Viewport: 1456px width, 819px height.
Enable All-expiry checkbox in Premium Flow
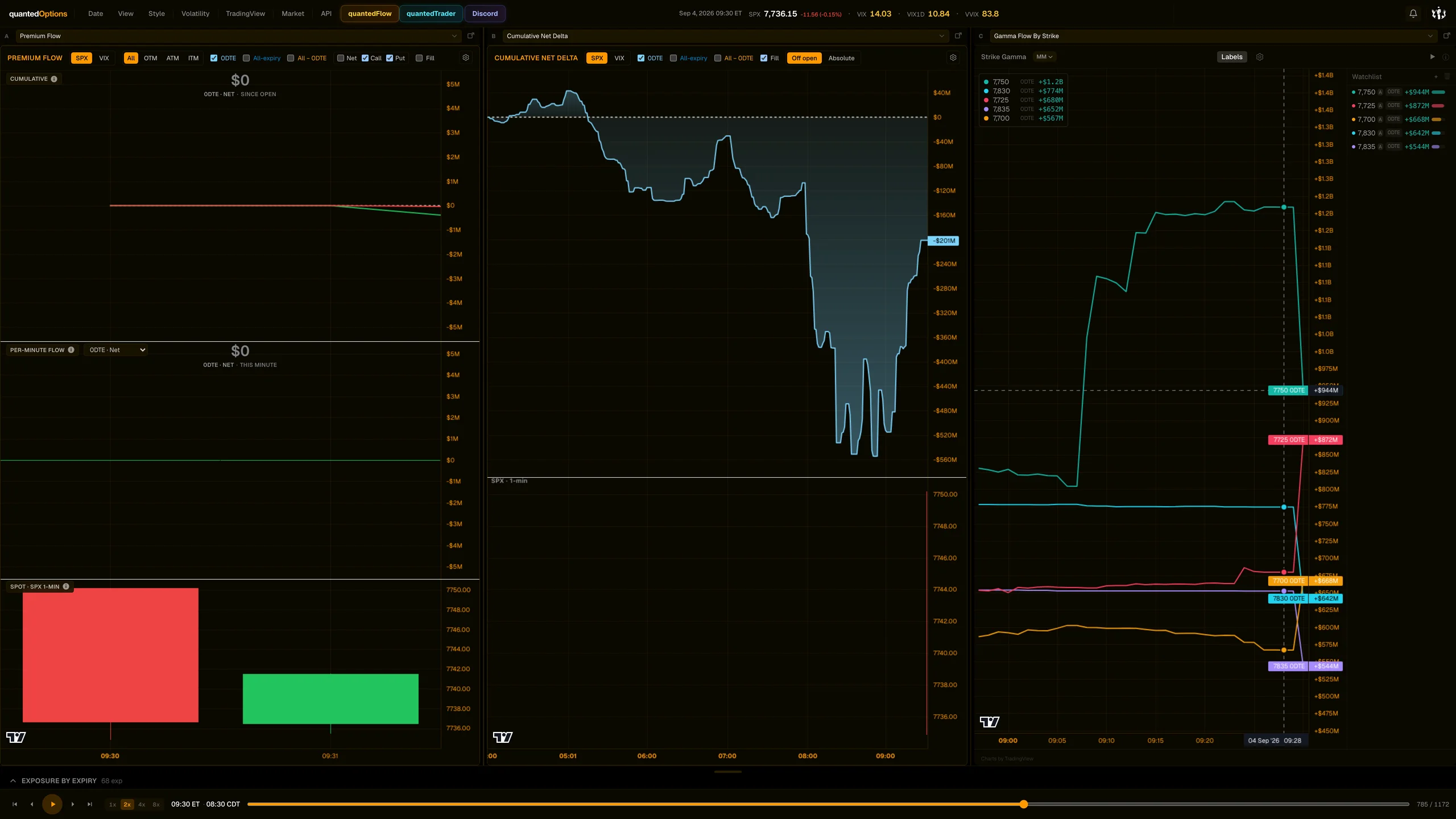[x=246, y=58]
